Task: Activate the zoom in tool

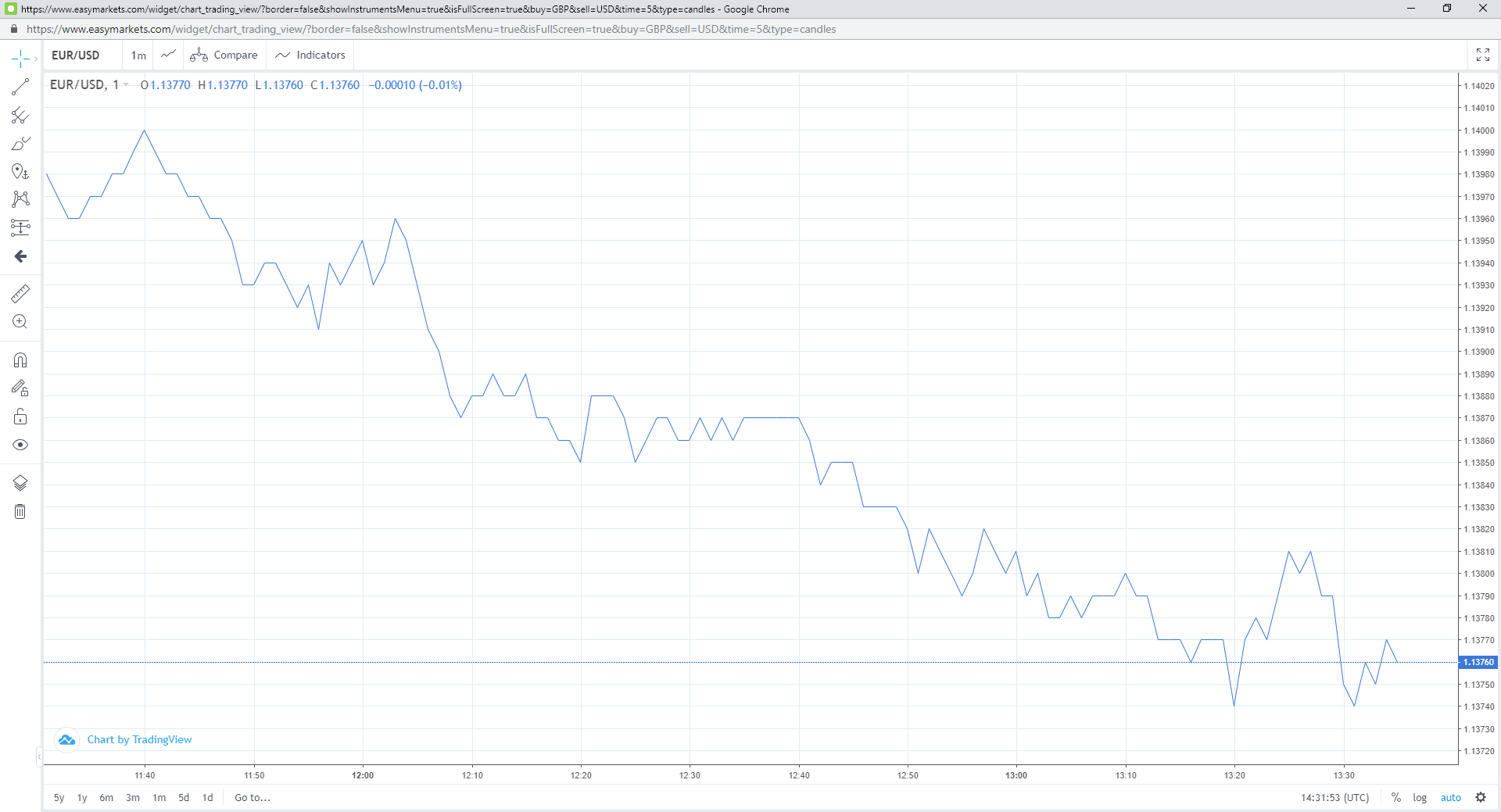Action: (20, 321)
